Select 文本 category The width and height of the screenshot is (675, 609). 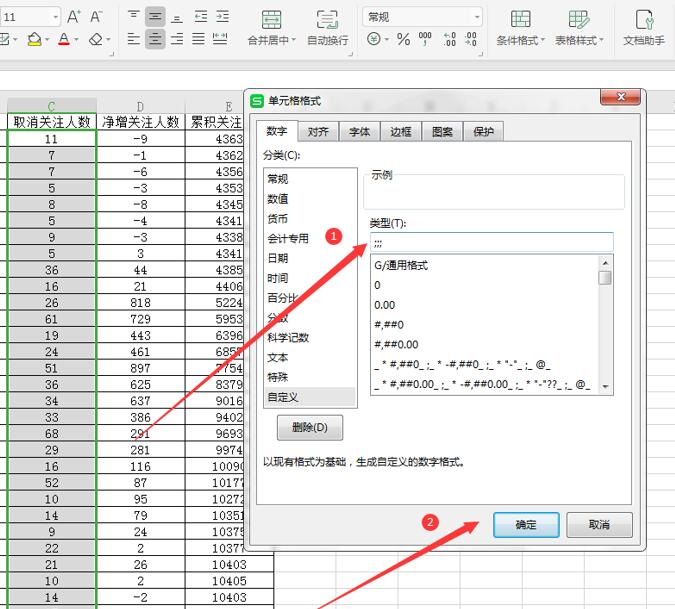click(x=310, y=357)
